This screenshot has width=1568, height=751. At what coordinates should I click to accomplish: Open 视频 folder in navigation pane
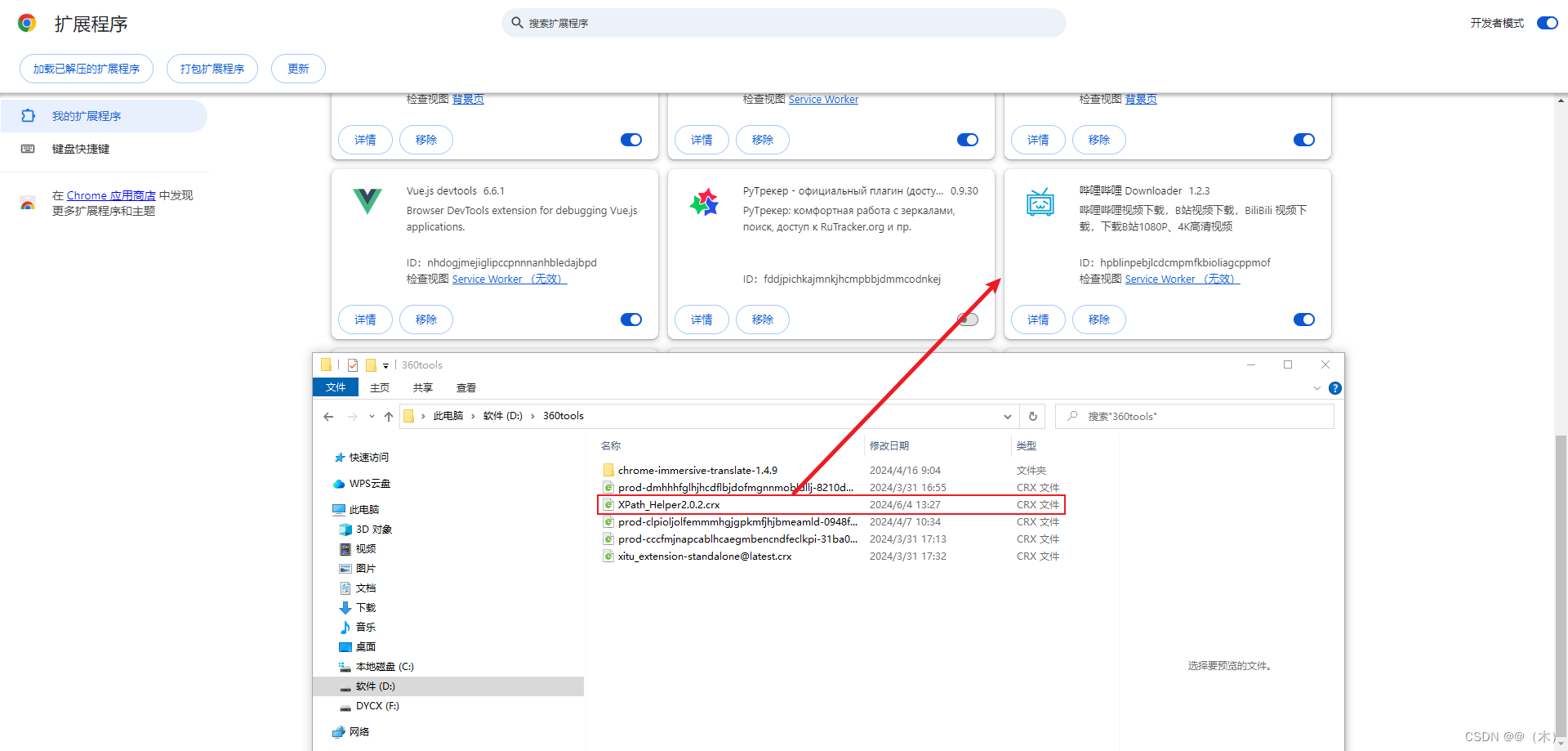358,549
